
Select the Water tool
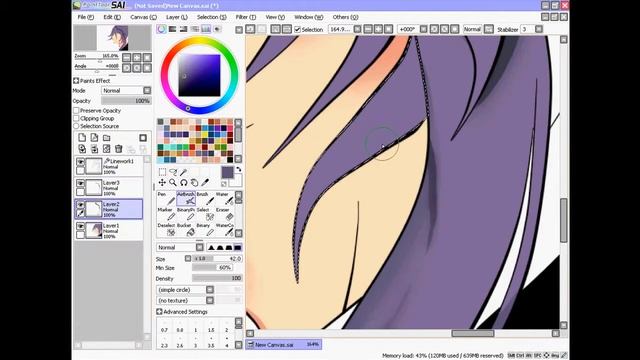[224, 198]
